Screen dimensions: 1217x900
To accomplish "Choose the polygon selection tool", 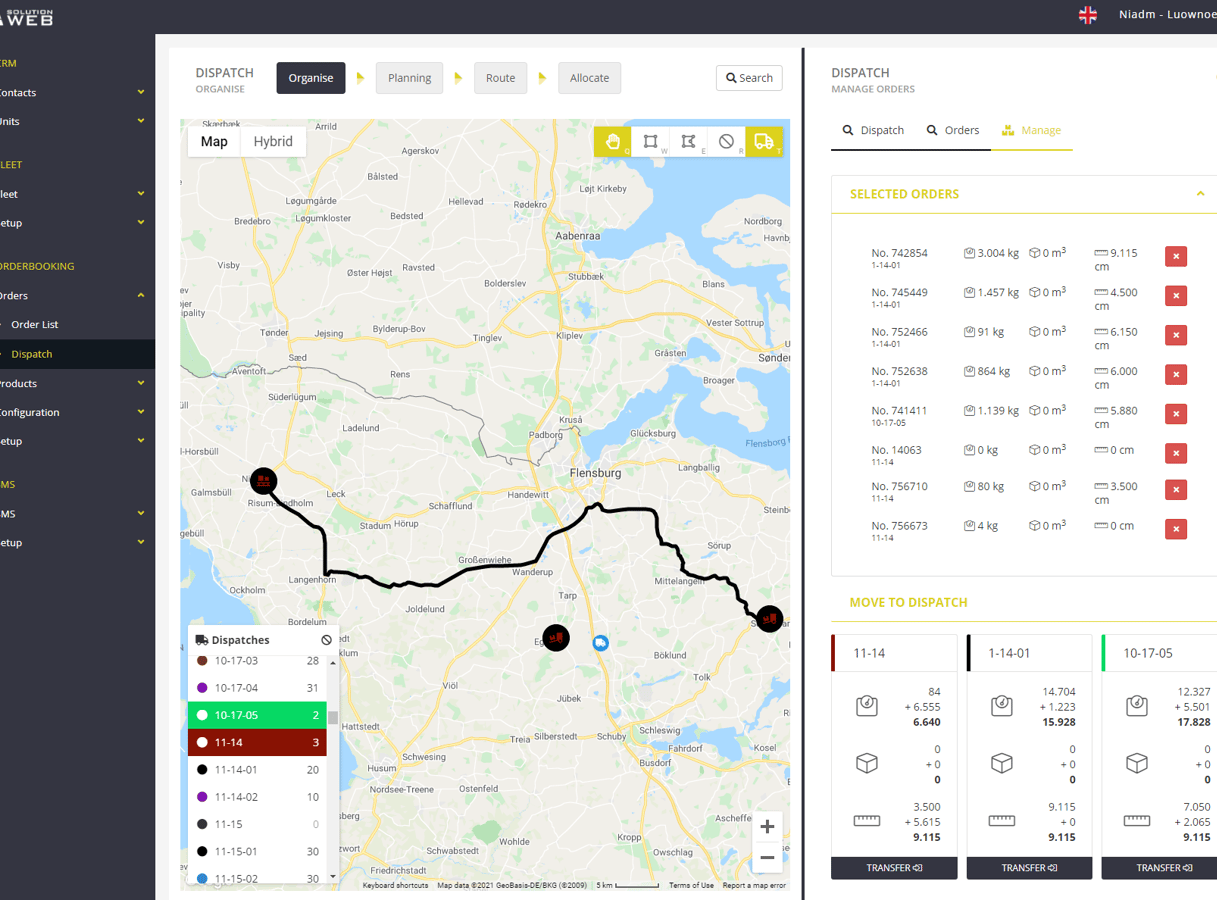I will [688, 142].
